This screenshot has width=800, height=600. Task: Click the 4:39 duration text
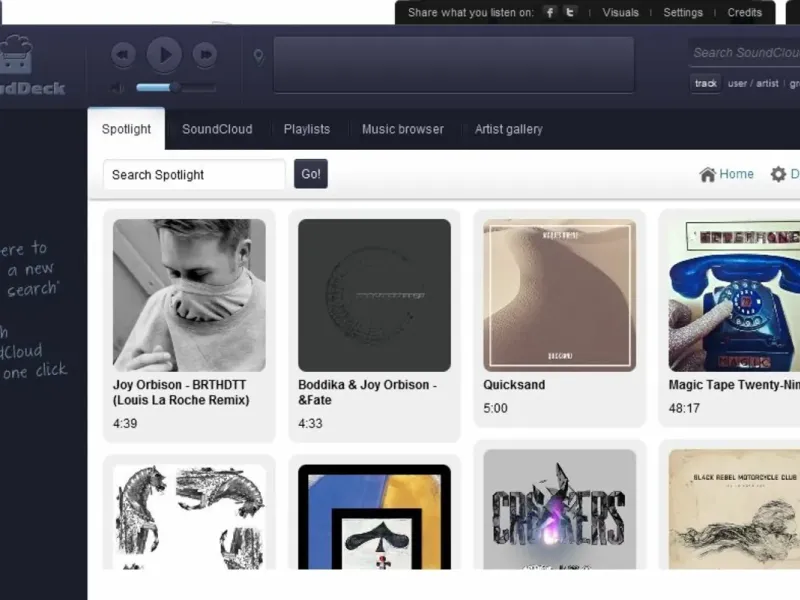125,423
